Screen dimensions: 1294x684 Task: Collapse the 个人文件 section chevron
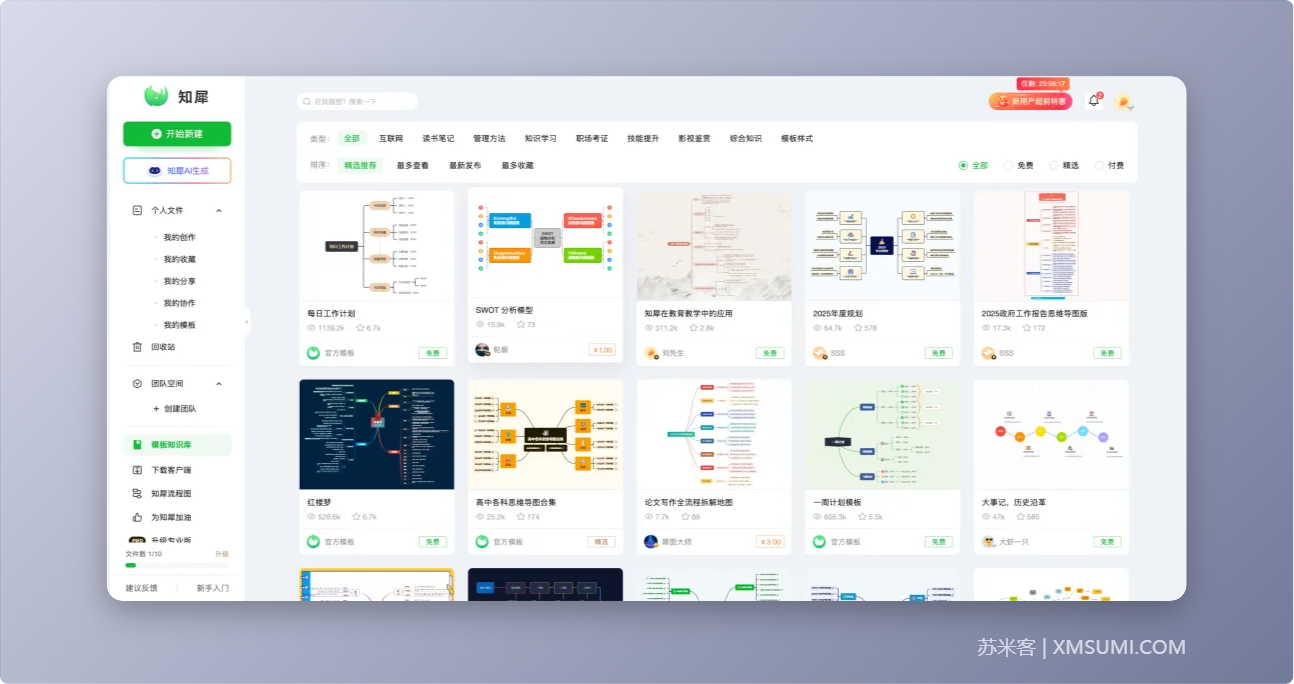pos(219,211)
